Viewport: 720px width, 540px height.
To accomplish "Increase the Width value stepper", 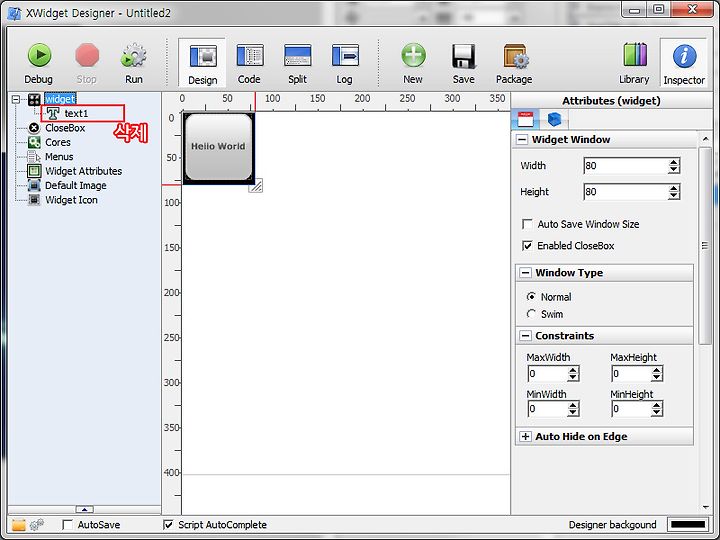I will click(674, 162).
